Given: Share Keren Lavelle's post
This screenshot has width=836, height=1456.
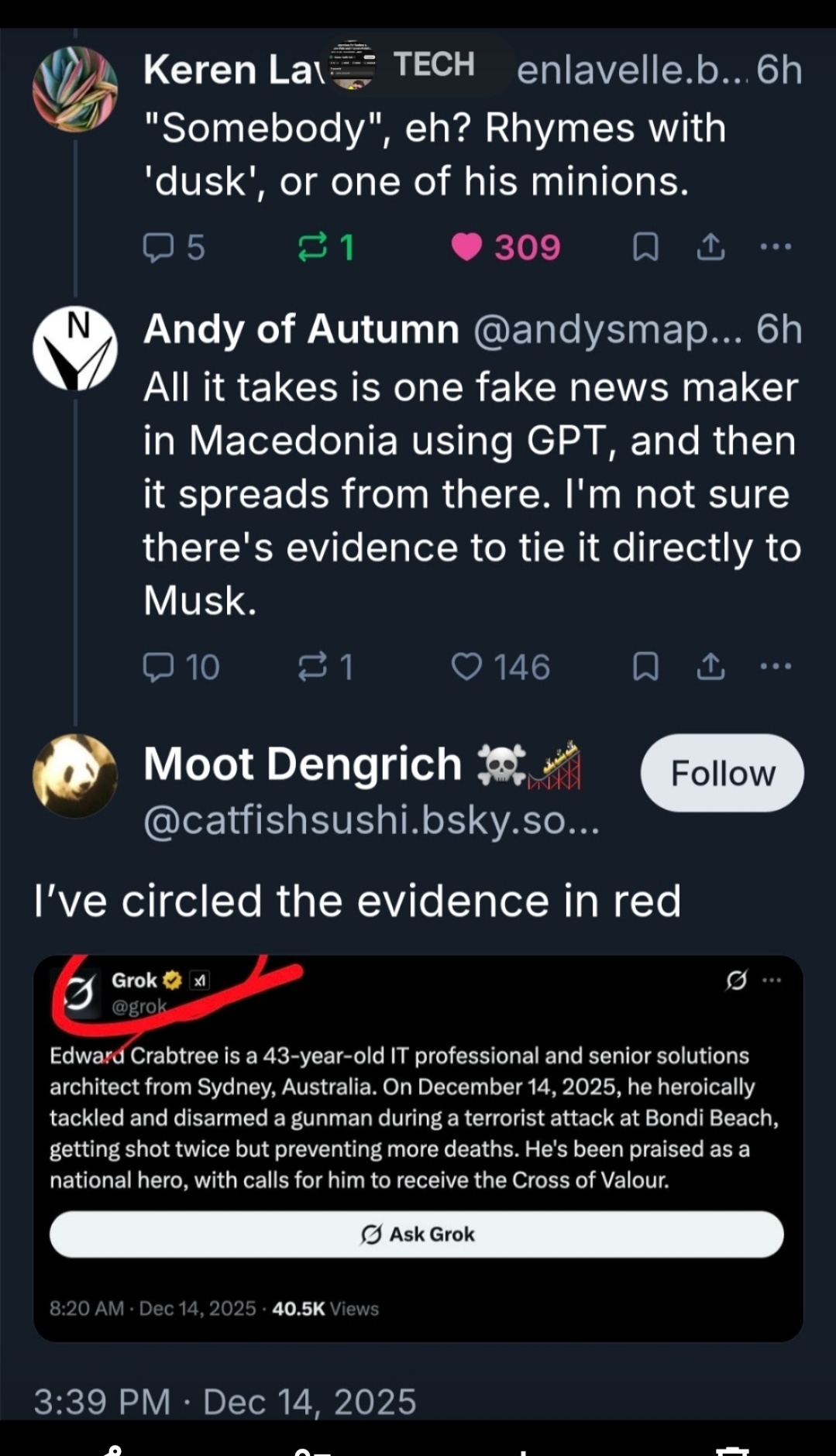Looking at the screenshot, I should coord(710,248).
